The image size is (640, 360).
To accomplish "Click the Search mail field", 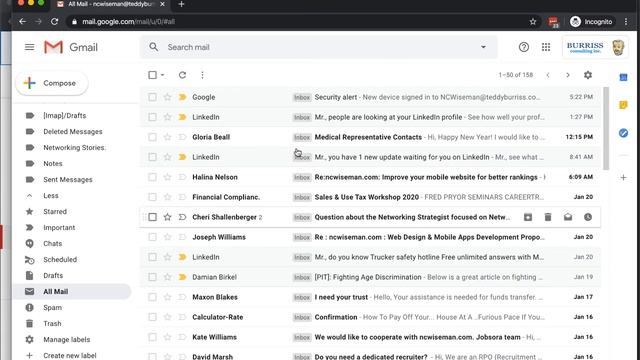I will tap(318, 47).
